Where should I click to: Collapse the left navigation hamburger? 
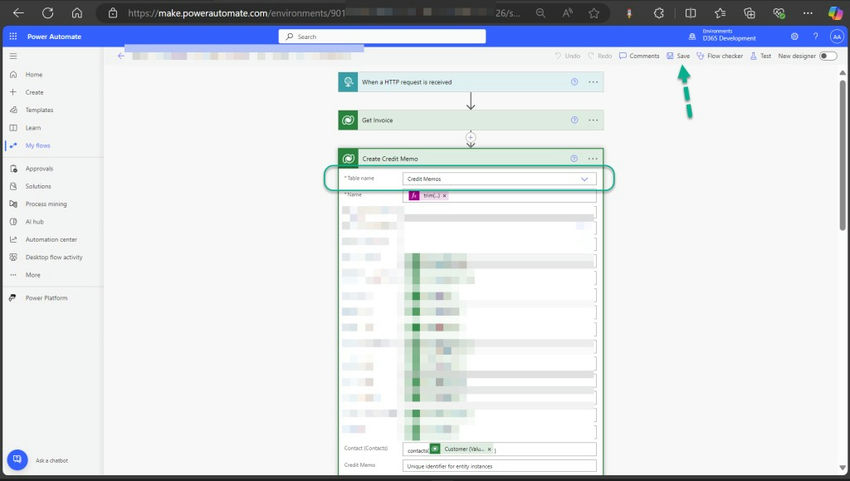click(x=13, y=56)
